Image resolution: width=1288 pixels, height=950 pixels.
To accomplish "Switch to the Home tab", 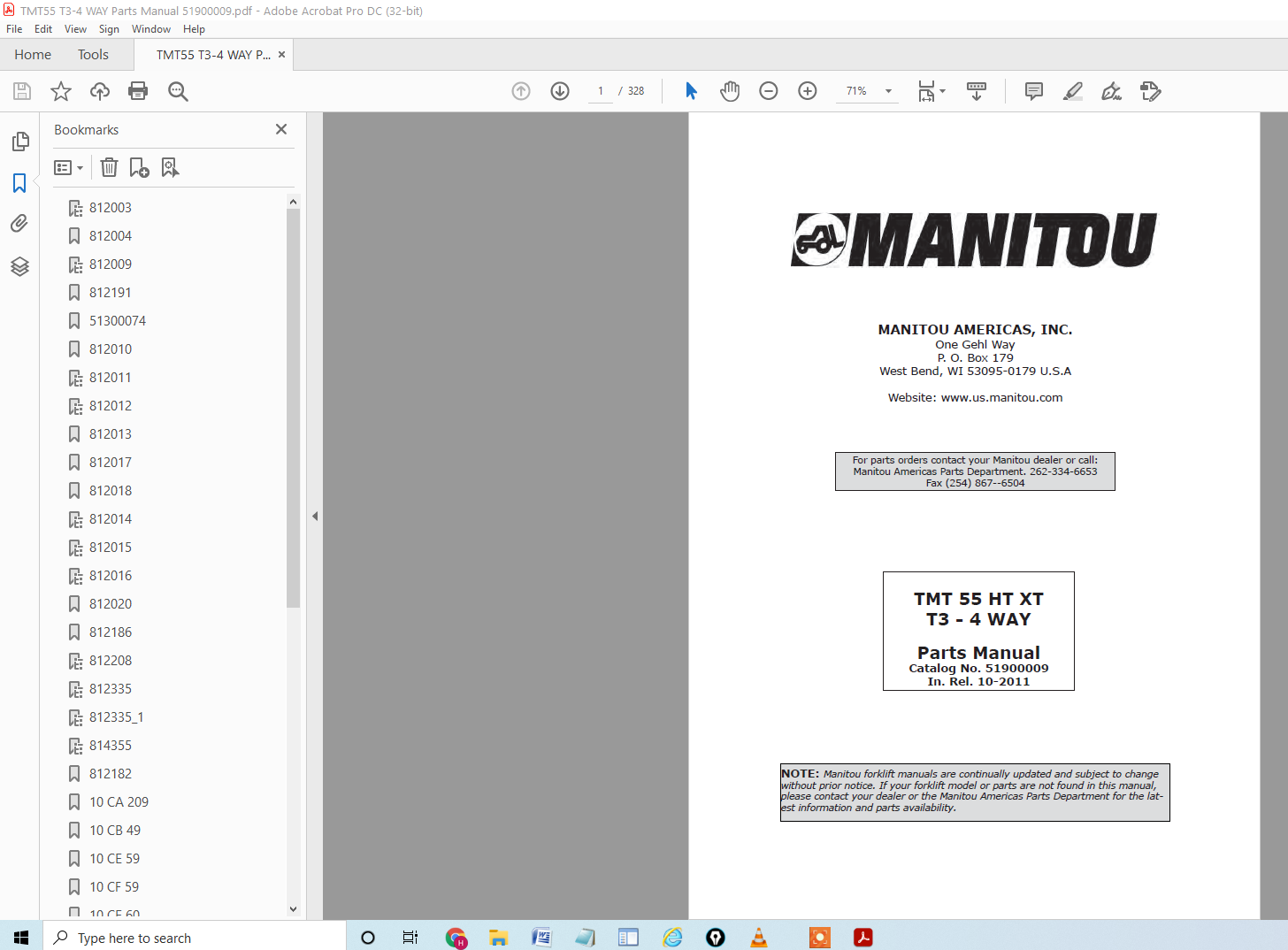I will pyautogui.click(x=33, y=55).
